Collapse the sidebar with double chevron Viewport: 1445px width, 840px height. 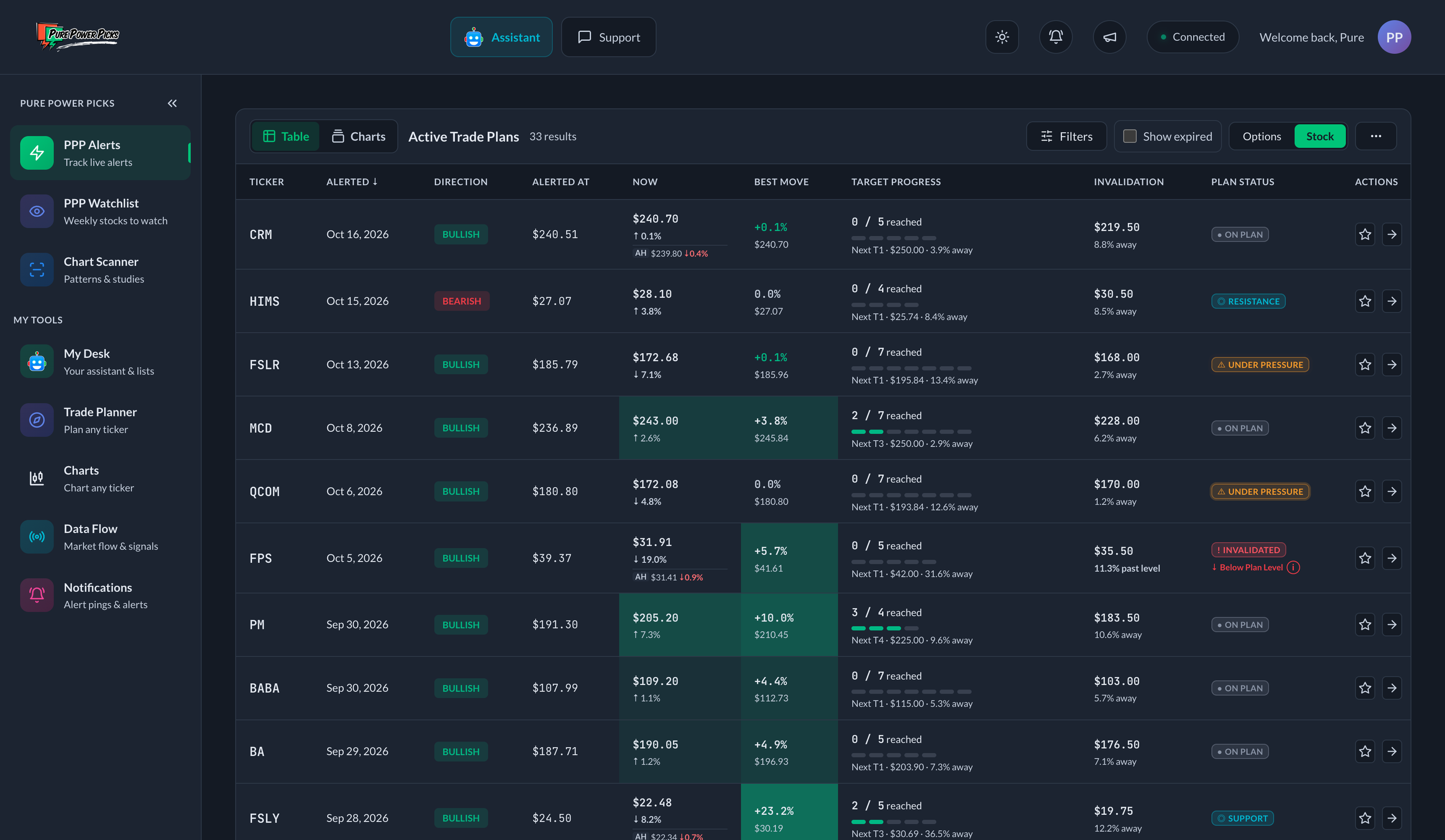[172, 103]
